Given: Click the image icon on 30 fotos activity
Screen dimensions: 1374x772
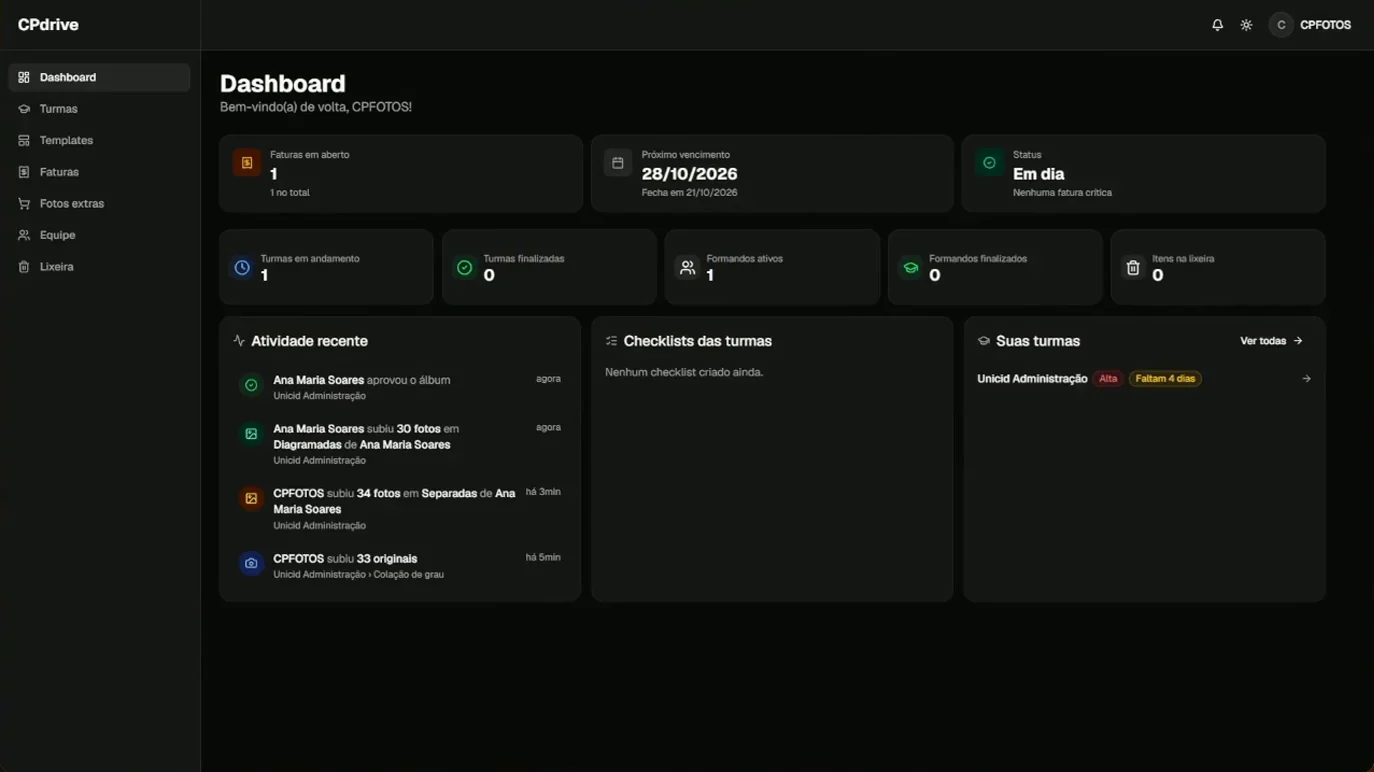Looking at the screenshot, I should (251, 434).
